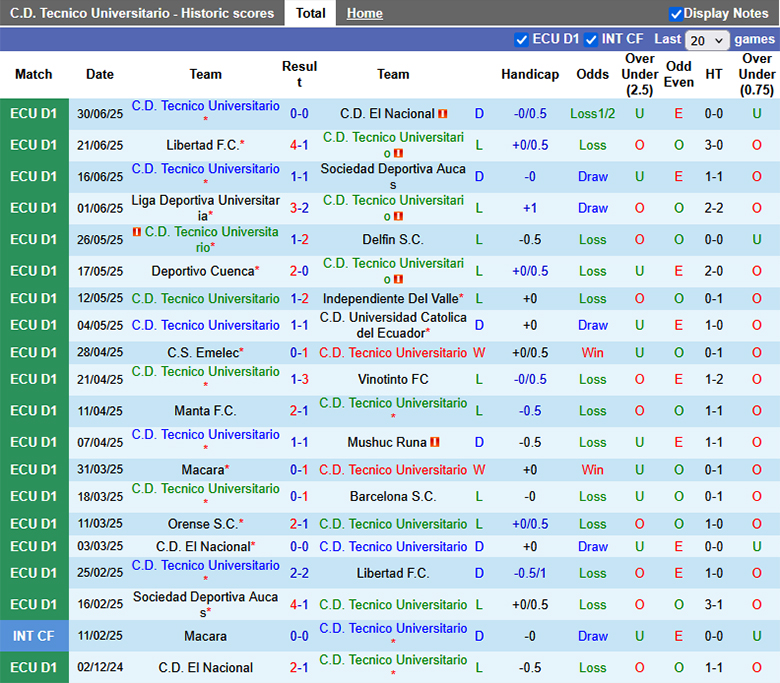
Task: Select the date 04/05/25
Action: [x=100, y=325]
